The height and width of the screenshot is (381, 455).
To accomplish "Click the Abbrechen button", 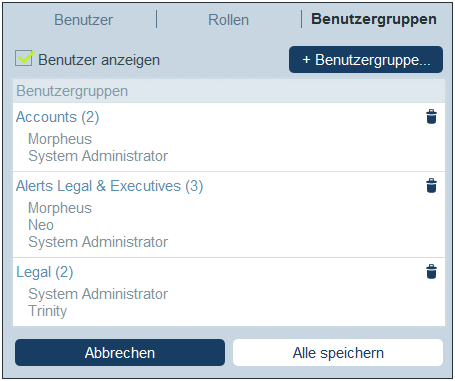I will coord(120,353).
